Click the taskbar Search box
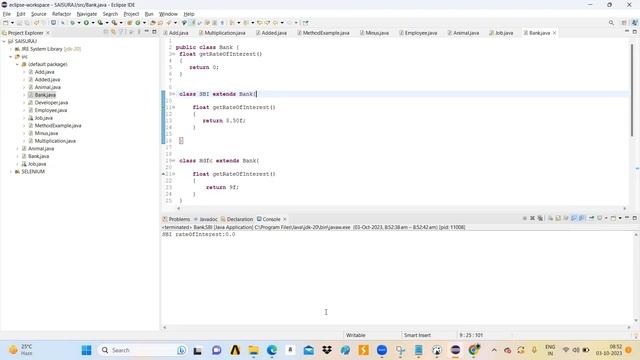This screenshot has width=640, height=360. [143, 350]
